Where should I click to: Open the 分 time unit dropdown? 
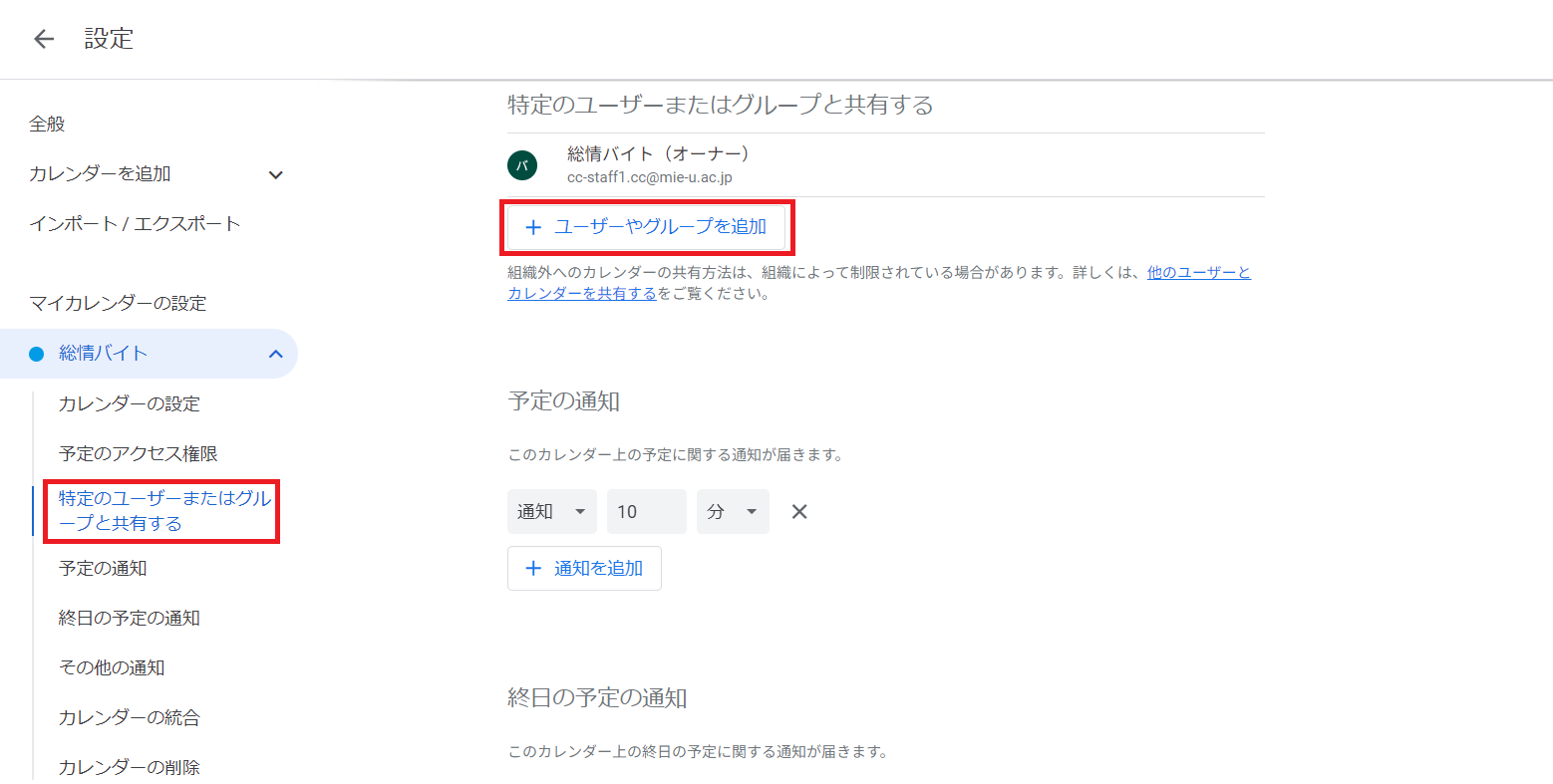pos(733,512)
